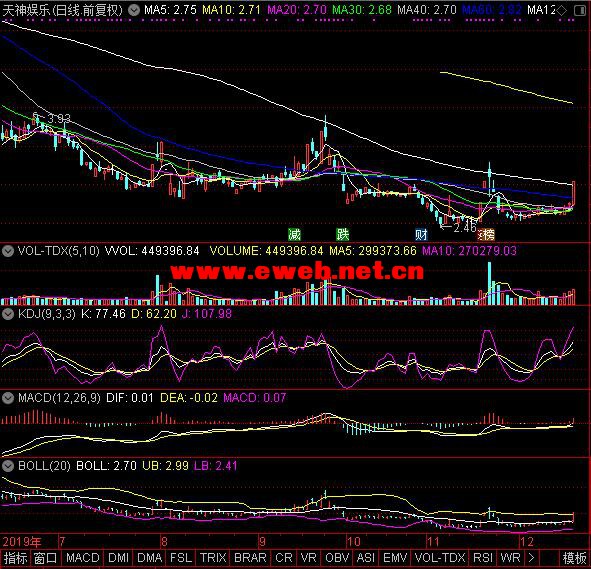Click the green 减 marker on the price chart

pos(294,234)
